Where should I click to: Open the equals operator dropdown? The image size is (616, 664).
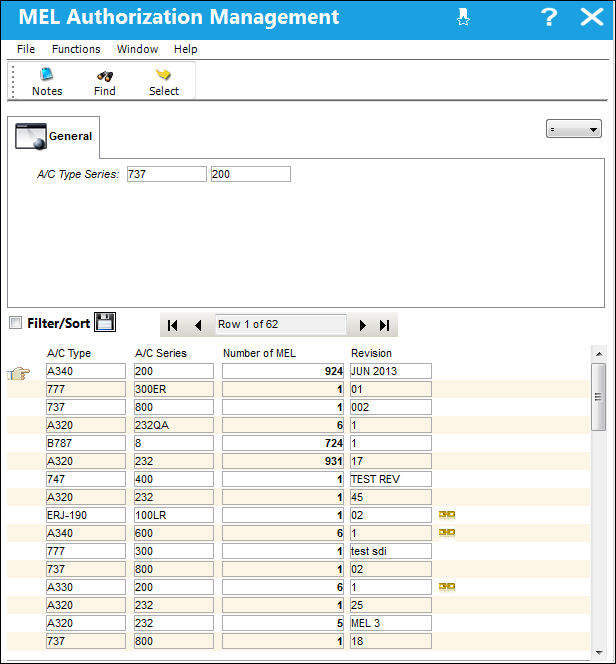tap(574, 129)
